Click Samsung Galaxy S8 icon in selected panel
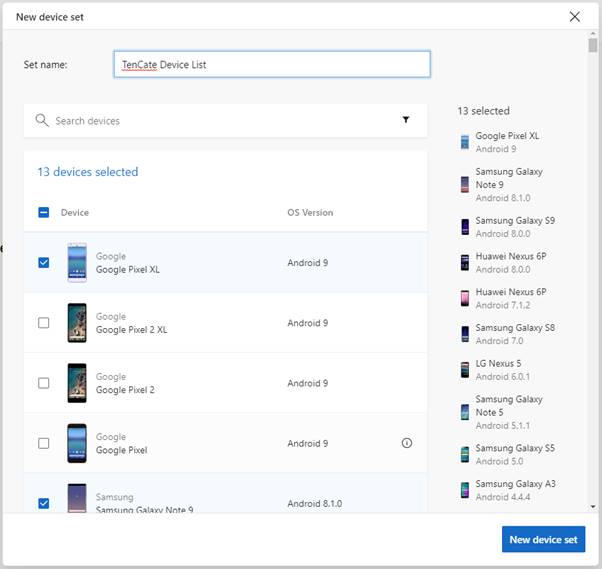 click(465, 334)
